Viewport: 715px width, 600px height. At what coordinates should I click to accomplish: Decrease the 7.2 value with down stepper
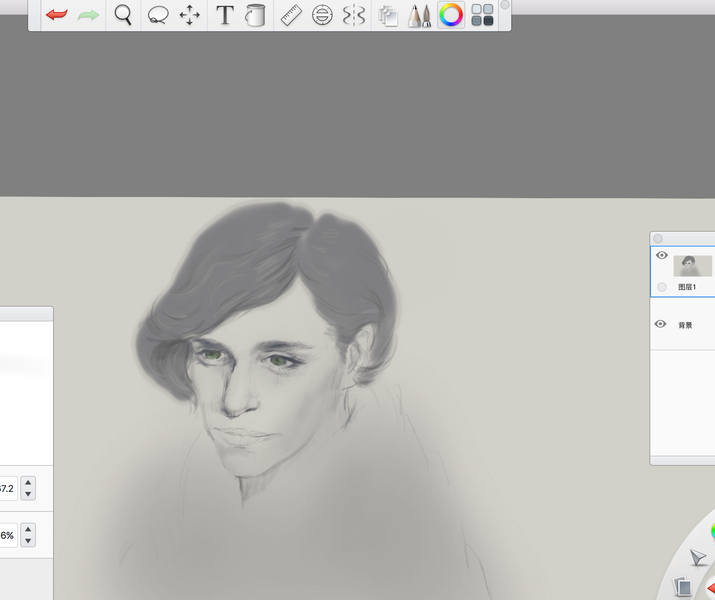28,494
